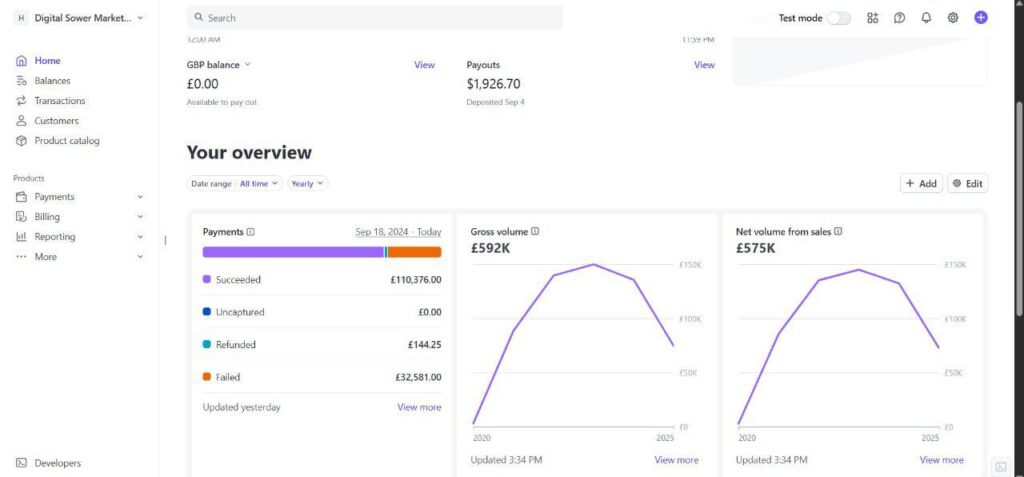Viewport: 1024px width, 477px height.
Task: Open the settings gear icon
Action: (x=953, y=18)
